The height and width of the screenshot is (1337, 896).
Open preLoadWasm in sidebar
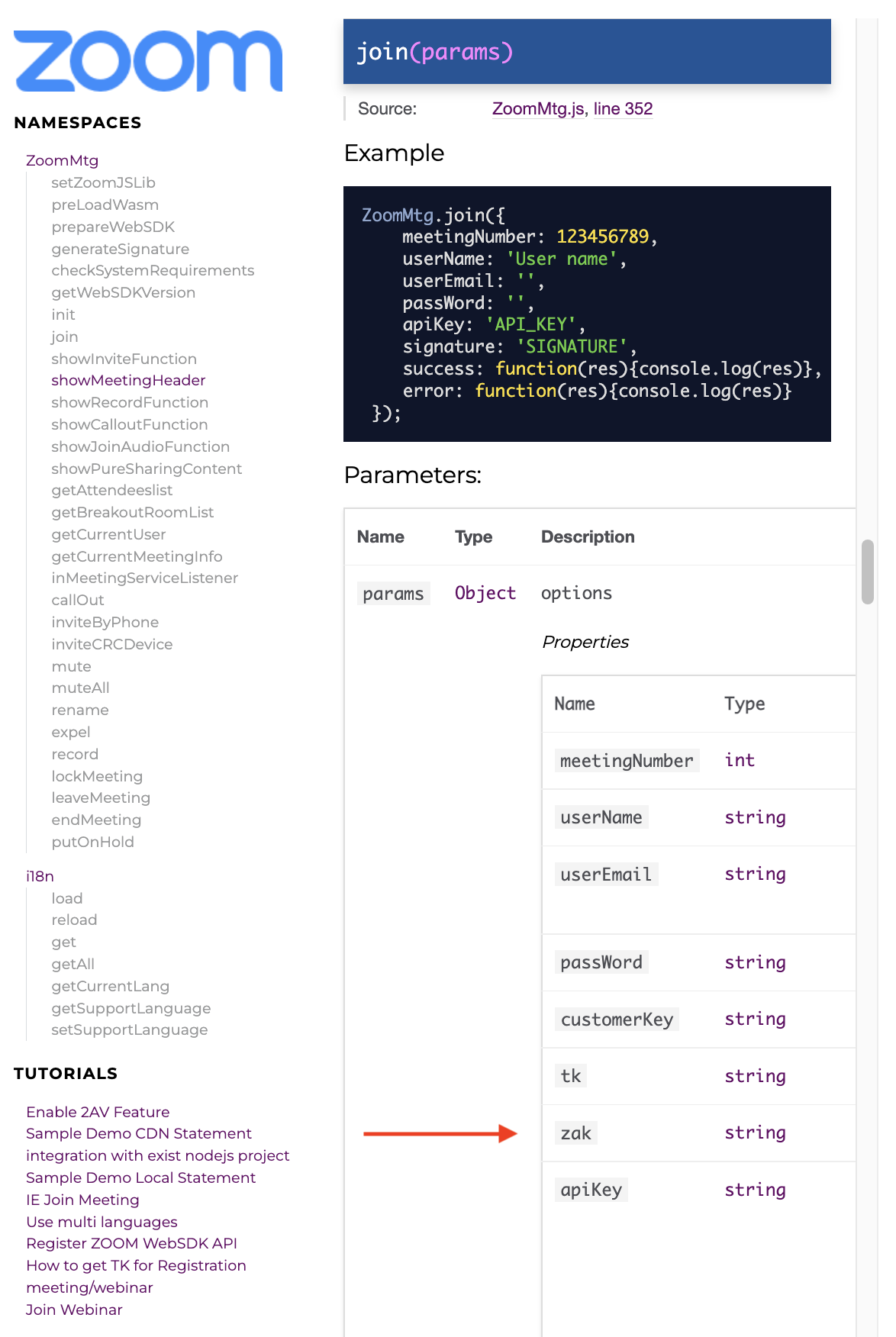pyautogui.click(x=105, y=205)
